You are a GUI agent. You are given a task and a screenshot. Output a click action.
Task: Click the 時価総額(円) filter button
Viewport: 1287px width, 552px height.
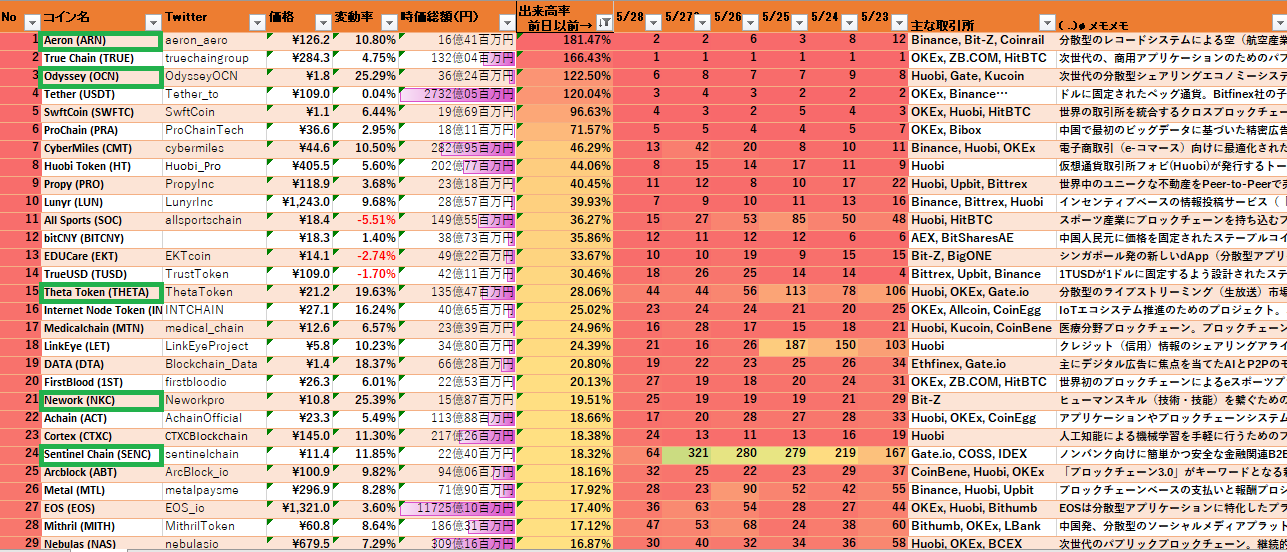(x=506, y=22)
